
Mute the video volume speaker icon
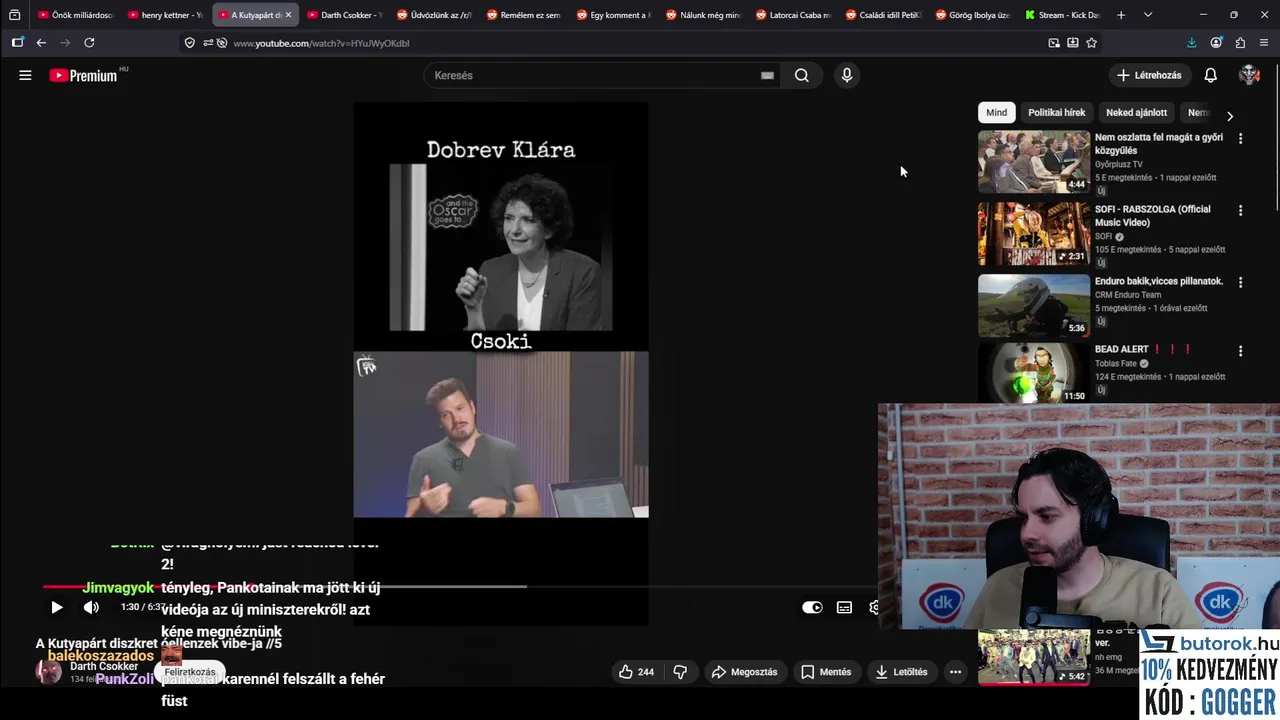[x=91, y=607]
